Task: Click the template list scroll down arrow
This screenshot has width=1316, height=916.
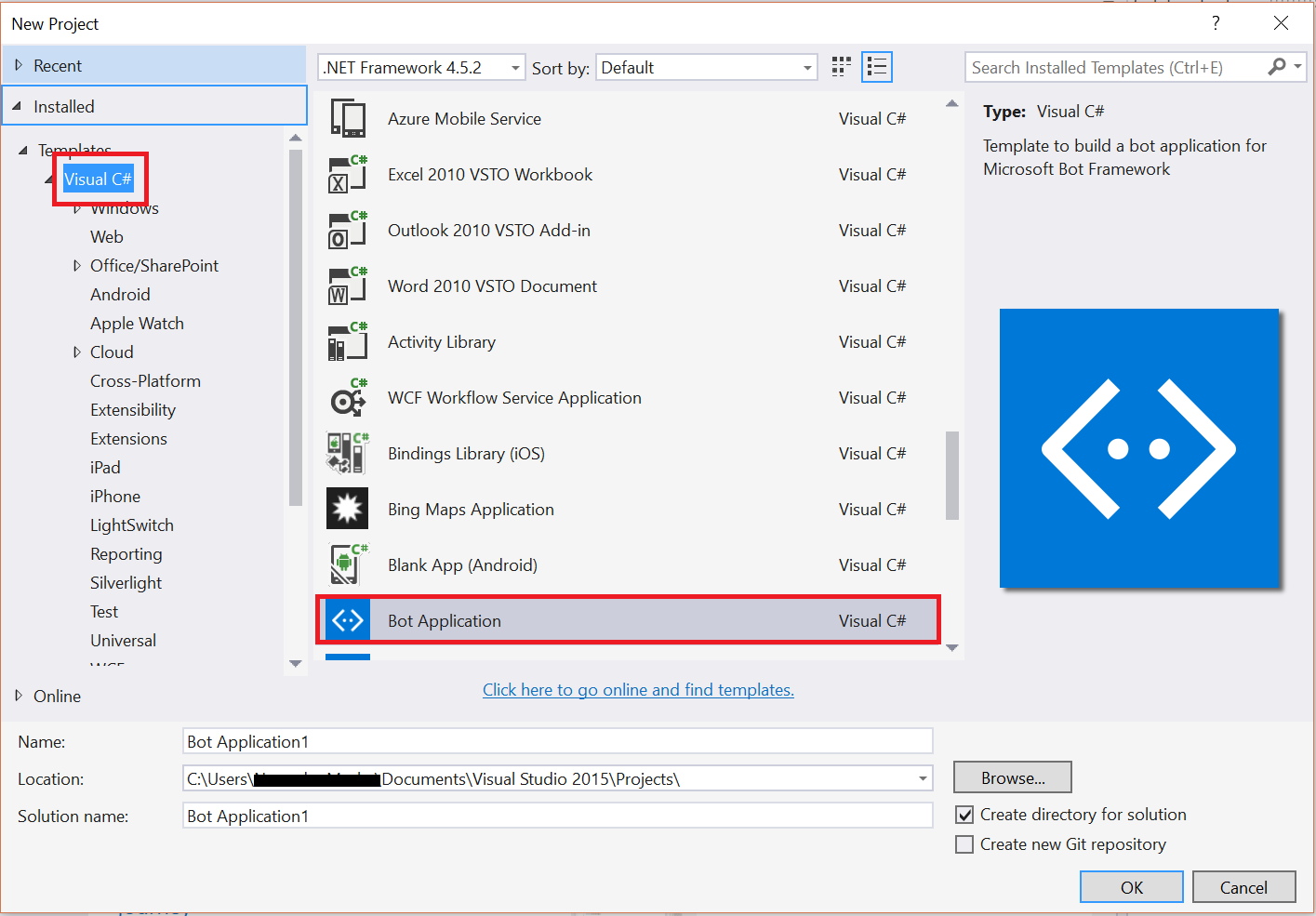Action: [x=952, y=648]
